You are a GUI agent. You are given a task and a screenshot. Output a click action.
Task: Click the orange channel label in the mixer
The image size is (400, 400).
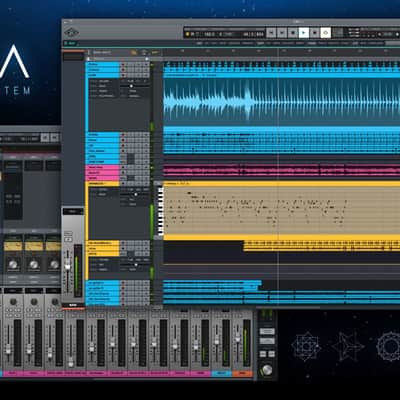click(242, 373)
